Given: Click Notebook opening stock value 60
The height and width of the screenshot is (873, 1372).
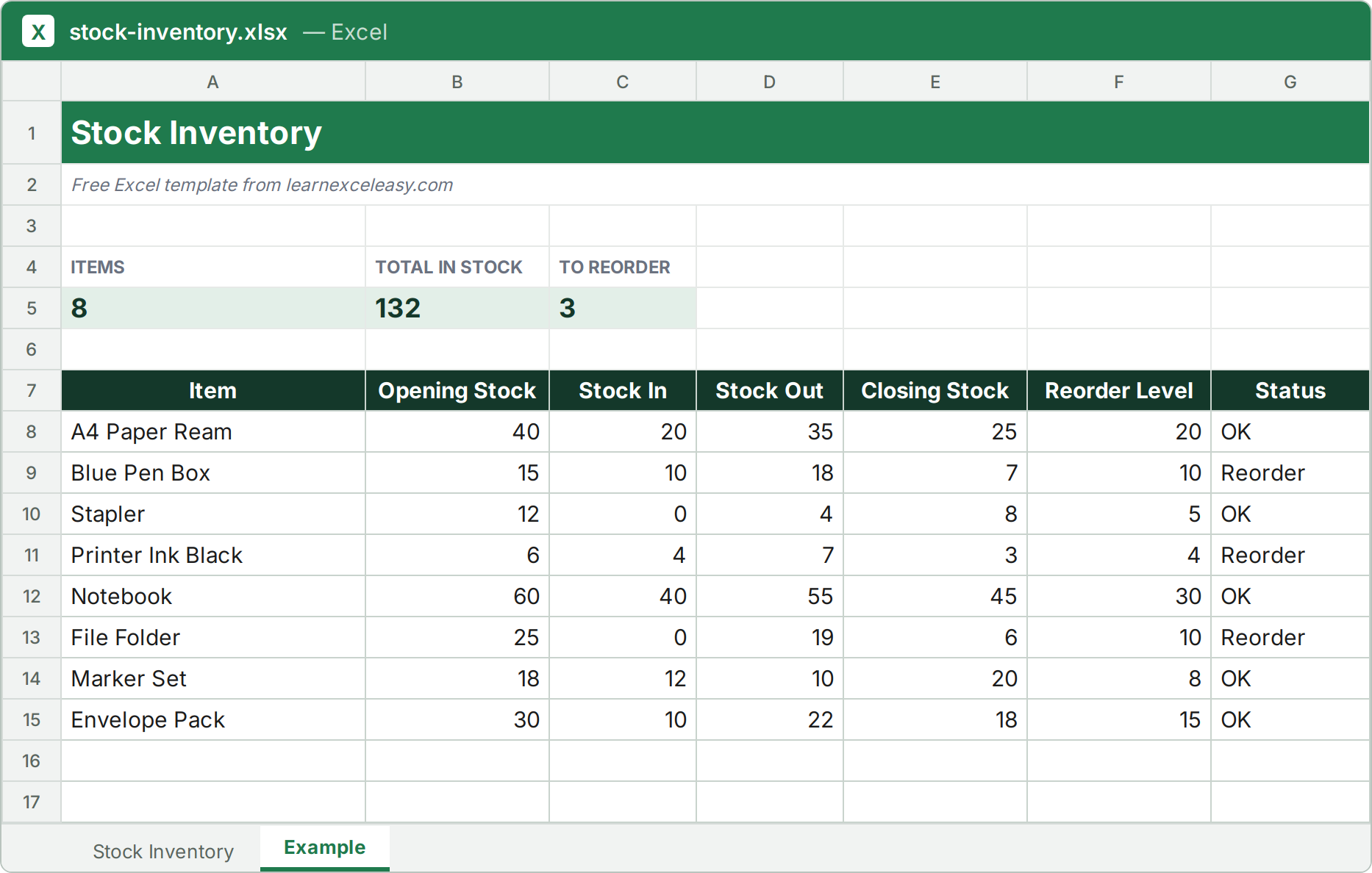Looking at the screenshot, I should pyautogui.click(x=457, y=596).
